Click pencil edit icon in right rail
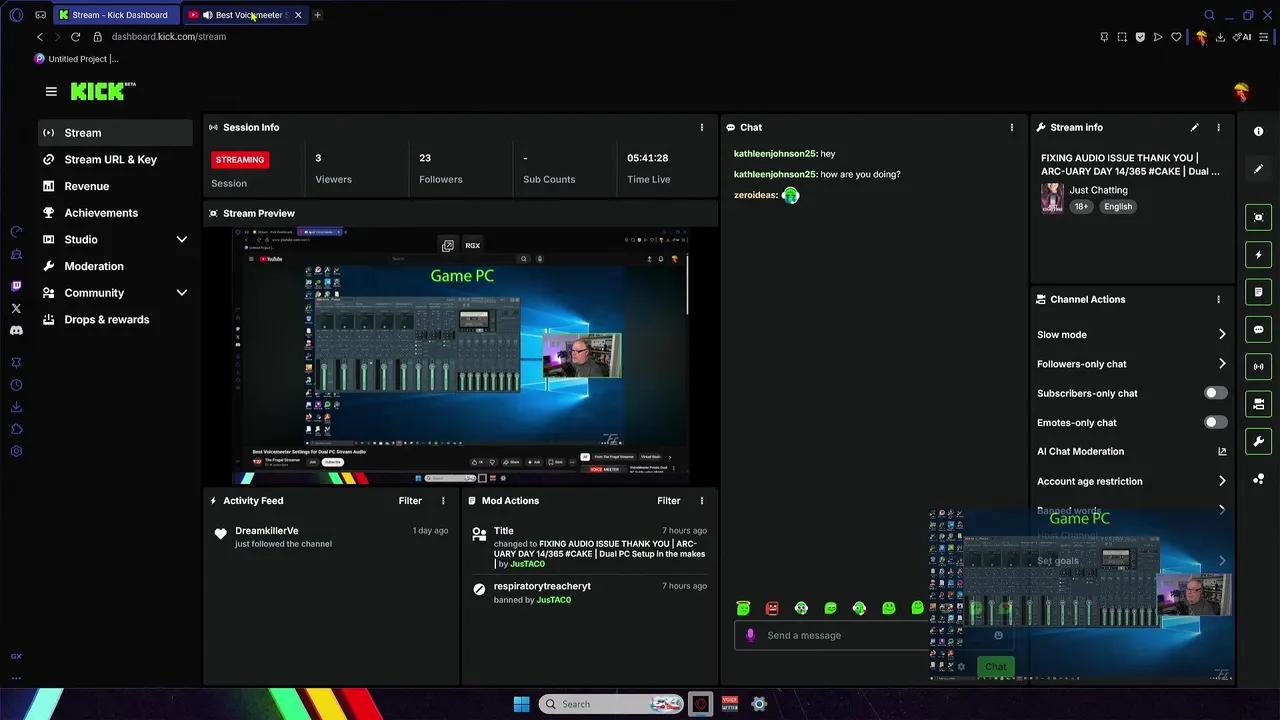 [1258, 169]
